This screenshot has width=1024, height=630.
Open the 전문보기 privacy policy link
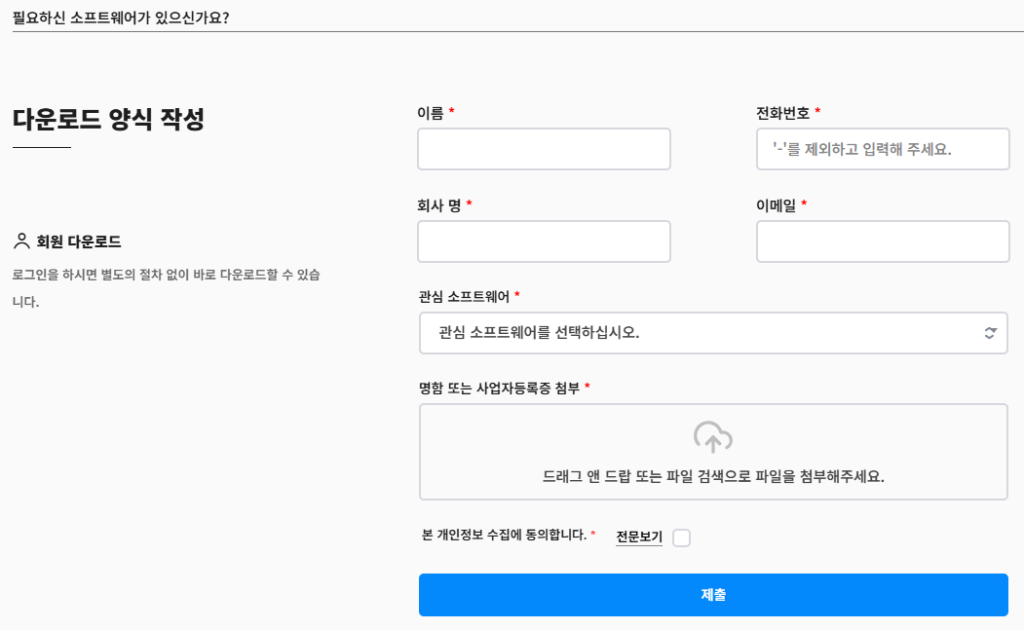point(638,537)
